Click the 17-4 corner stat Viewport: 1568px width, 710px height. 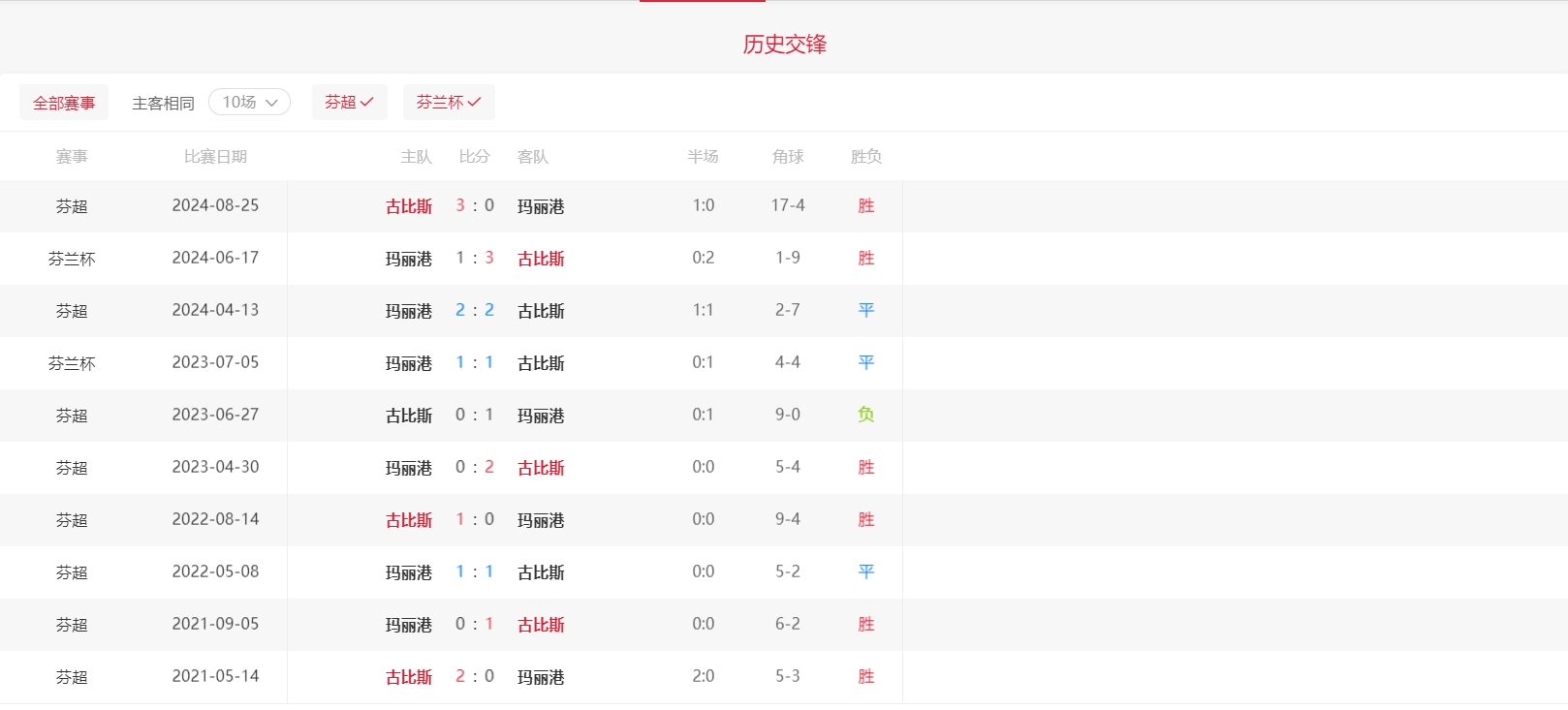coord(787,205)
